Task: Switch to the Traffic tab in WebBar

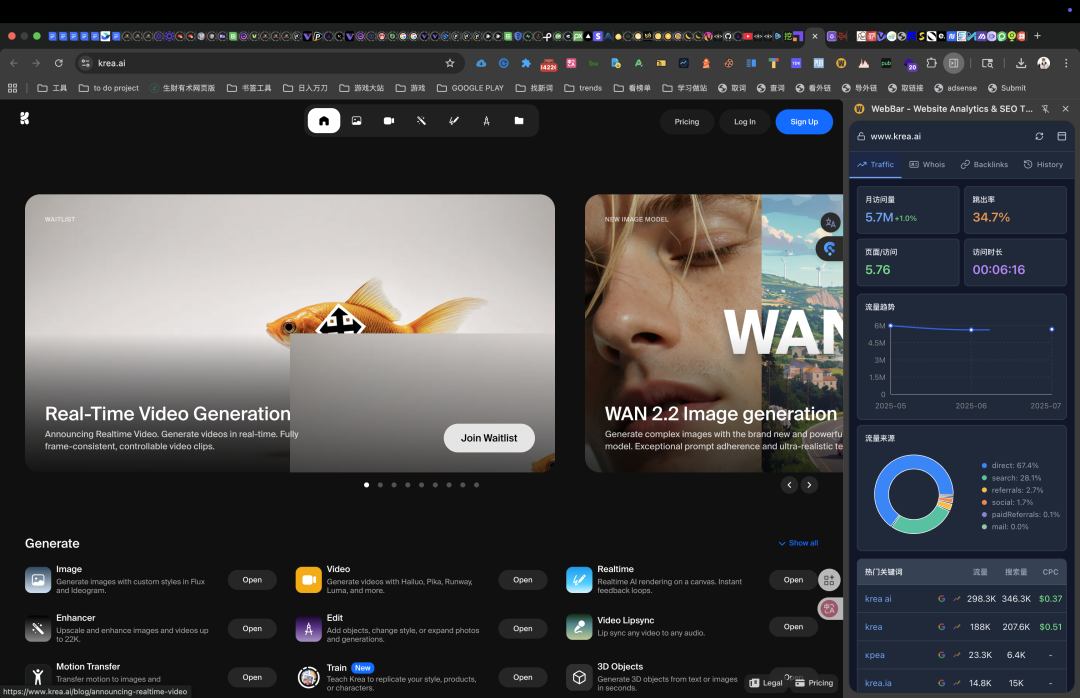Action: pos(875,165)
